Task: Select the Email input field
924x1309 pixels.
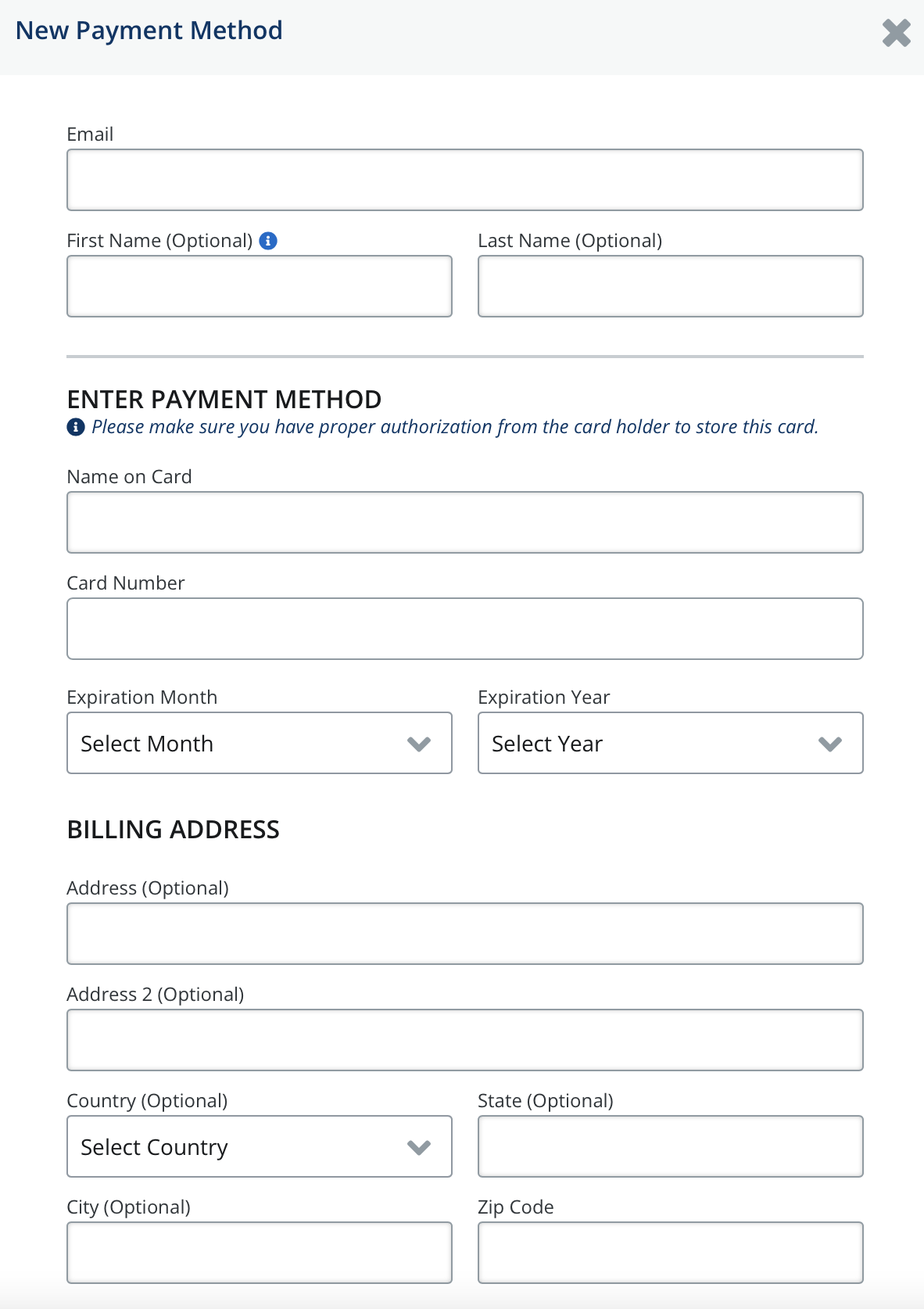Action: [464, 180]
